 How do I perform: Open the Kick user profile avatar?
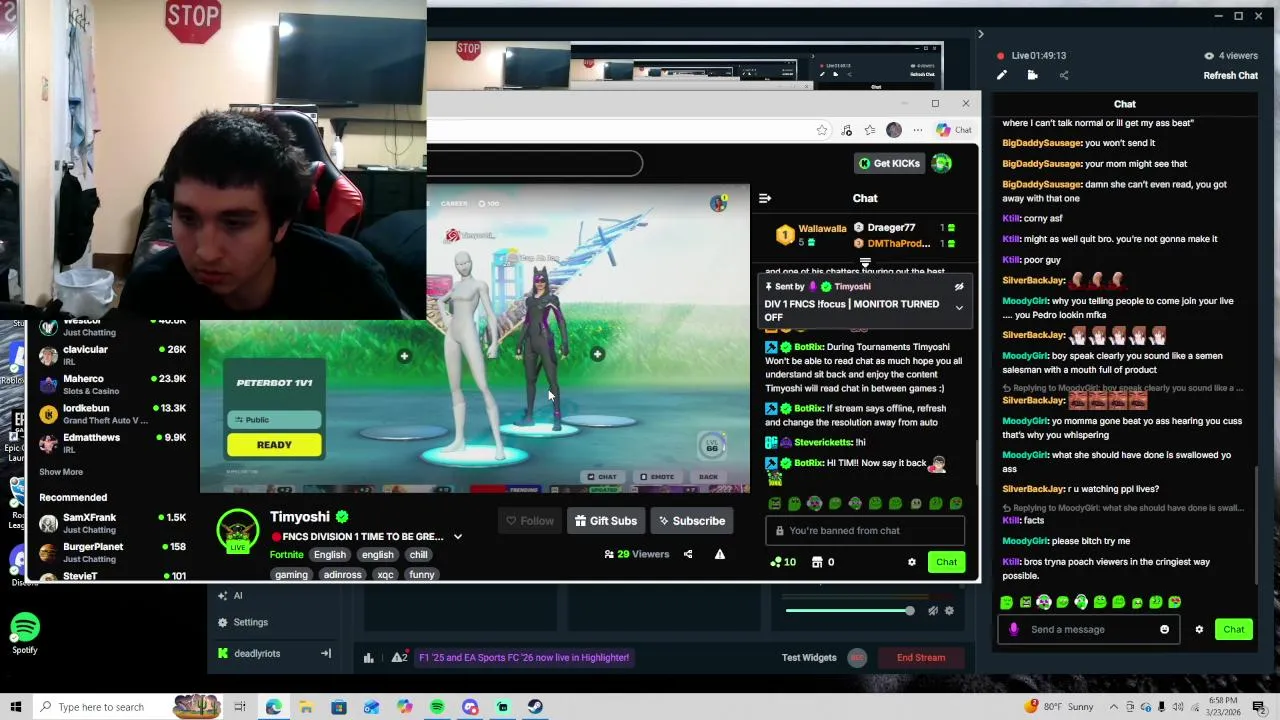point(942,163)
